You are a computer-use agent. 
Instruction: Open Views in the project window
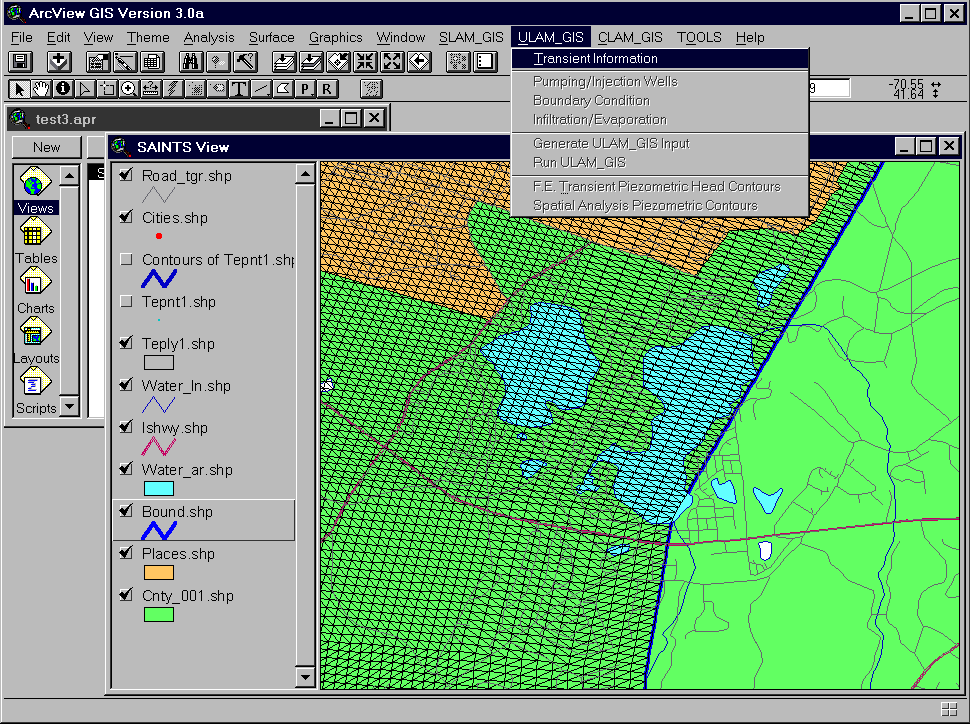pyautogui.click(x=35, y=191)
